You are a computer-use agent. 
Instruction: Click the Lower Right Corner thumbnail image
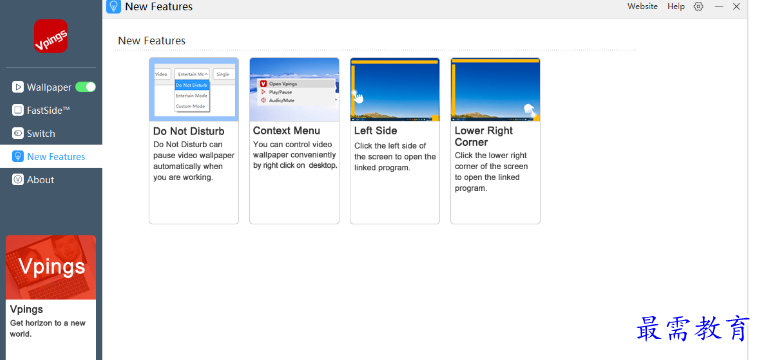click(496, 89)
